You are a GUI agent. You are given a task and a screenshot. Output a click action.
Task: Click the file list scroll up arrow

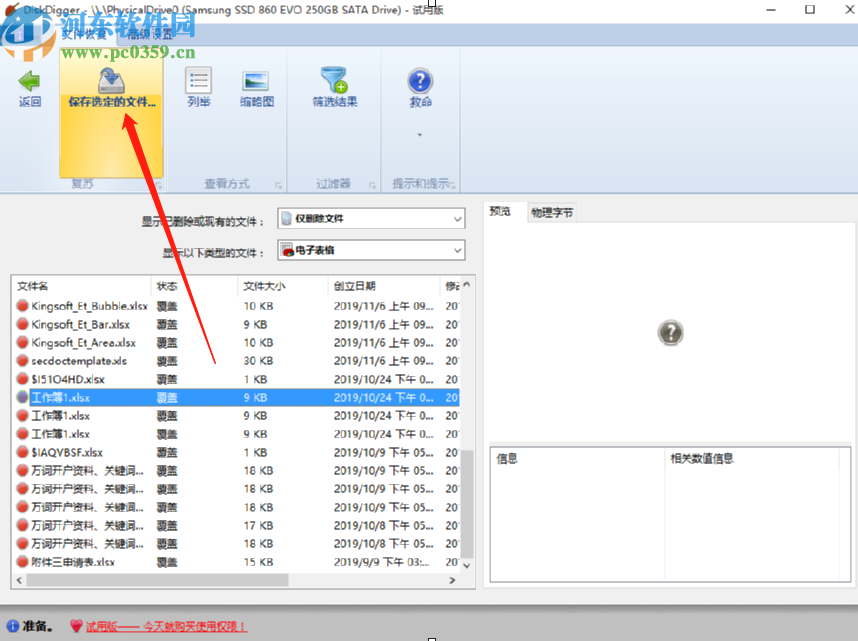click(467, 285)
